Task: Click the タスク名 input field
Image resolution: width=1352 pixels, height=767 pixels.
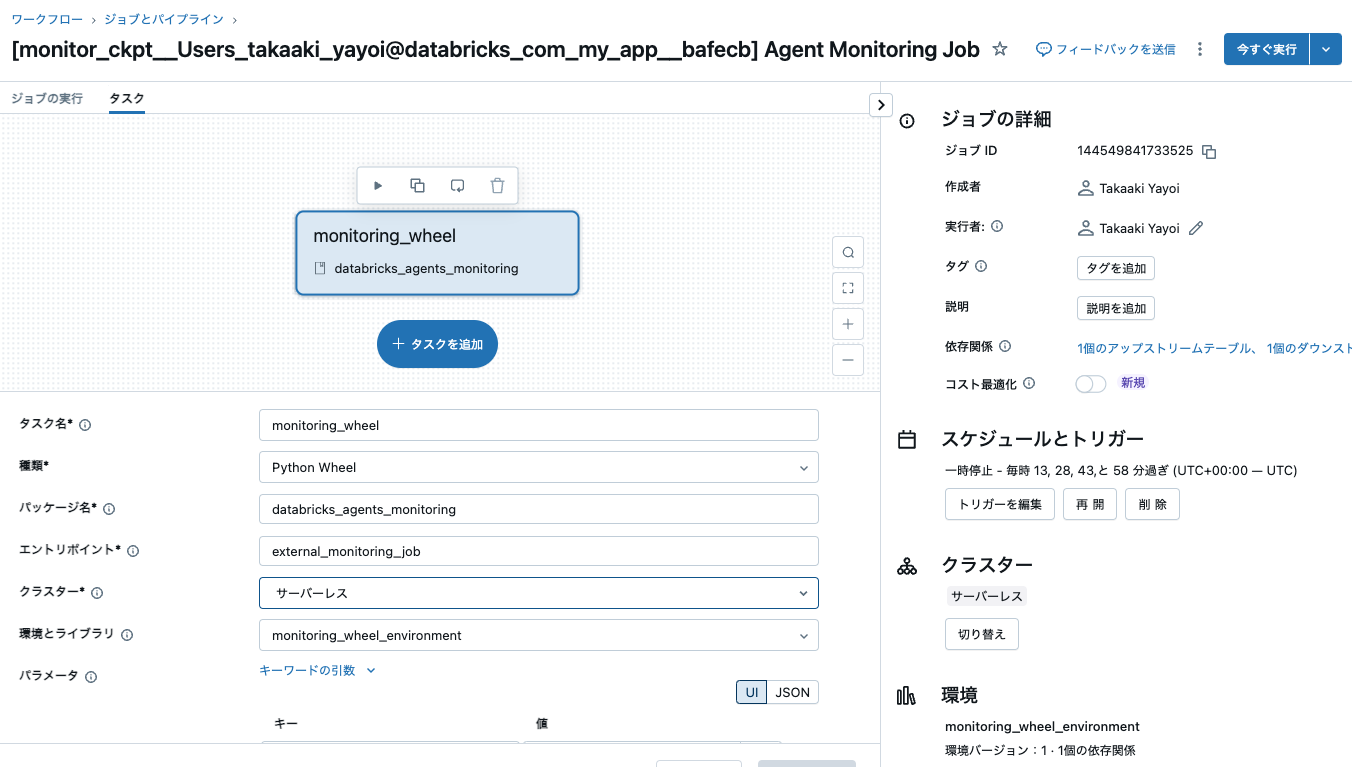Action: point(538,425)
